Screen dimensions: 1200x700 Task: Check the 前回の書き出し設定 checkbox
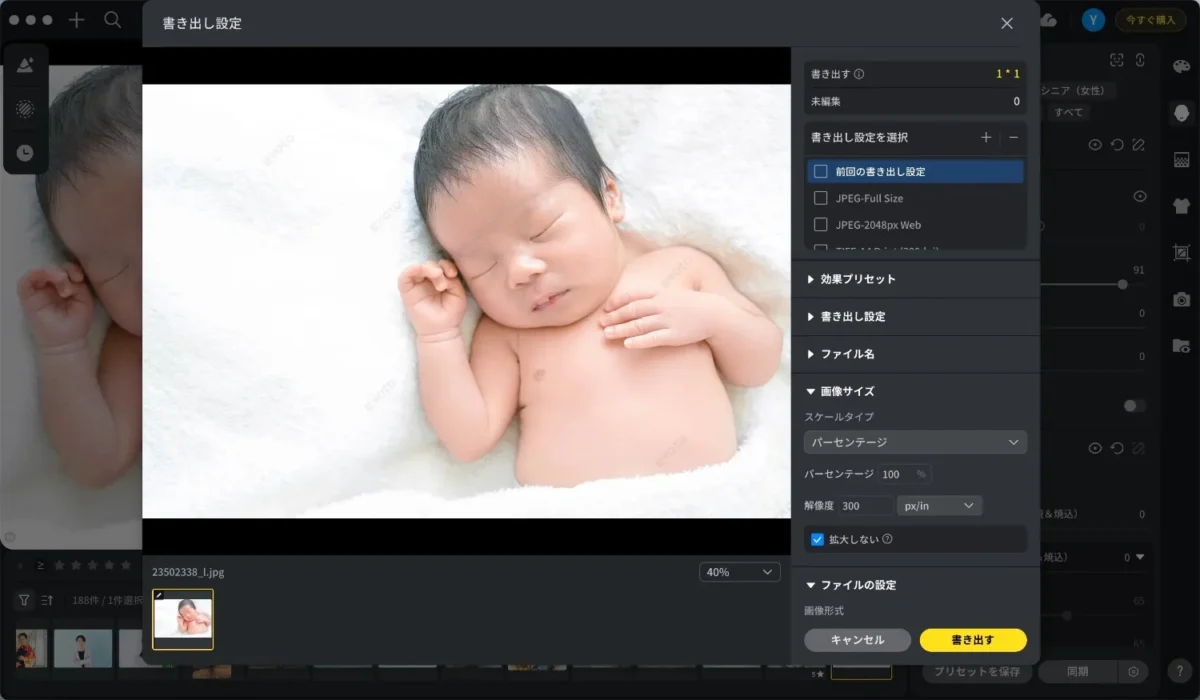point(821,171)
